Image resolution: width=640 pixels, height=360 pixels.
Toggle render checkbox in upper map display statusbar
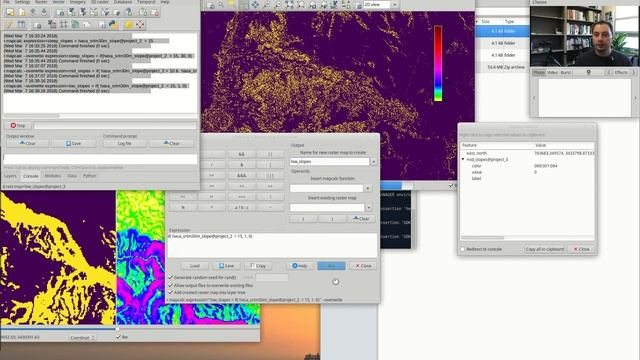coord(451,185)
